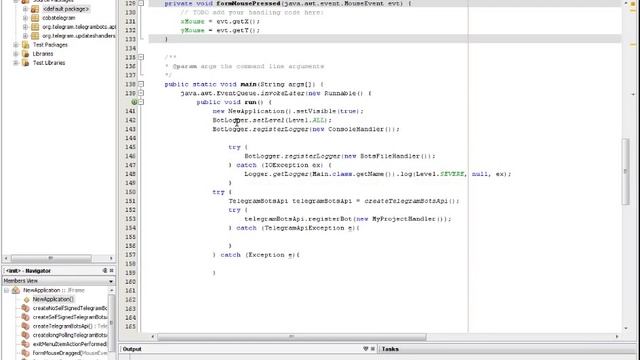The height and width of the screenshot is (360, 640).
Task: Select cobatelegram in the project tree
Action: (x=58, y=18)
